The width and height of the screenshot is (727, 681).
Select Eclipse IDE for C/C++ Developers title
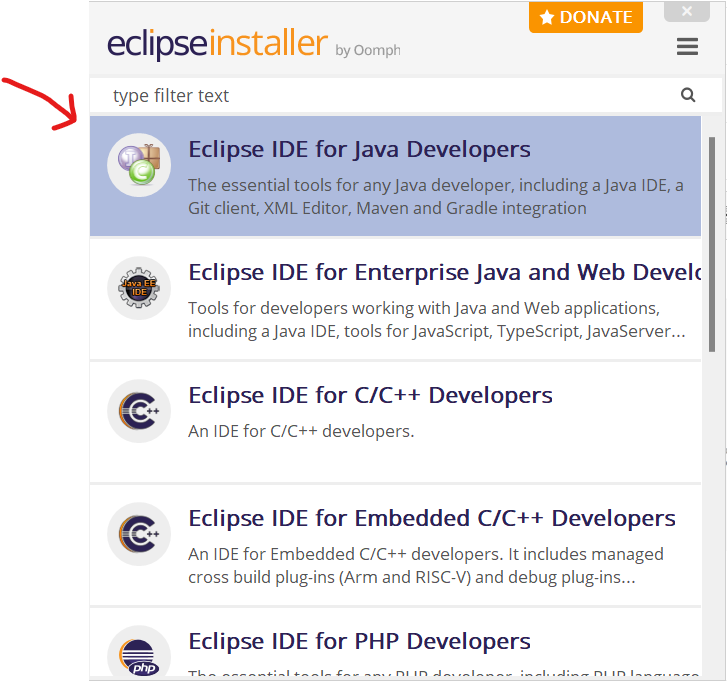tap(370, 395)
